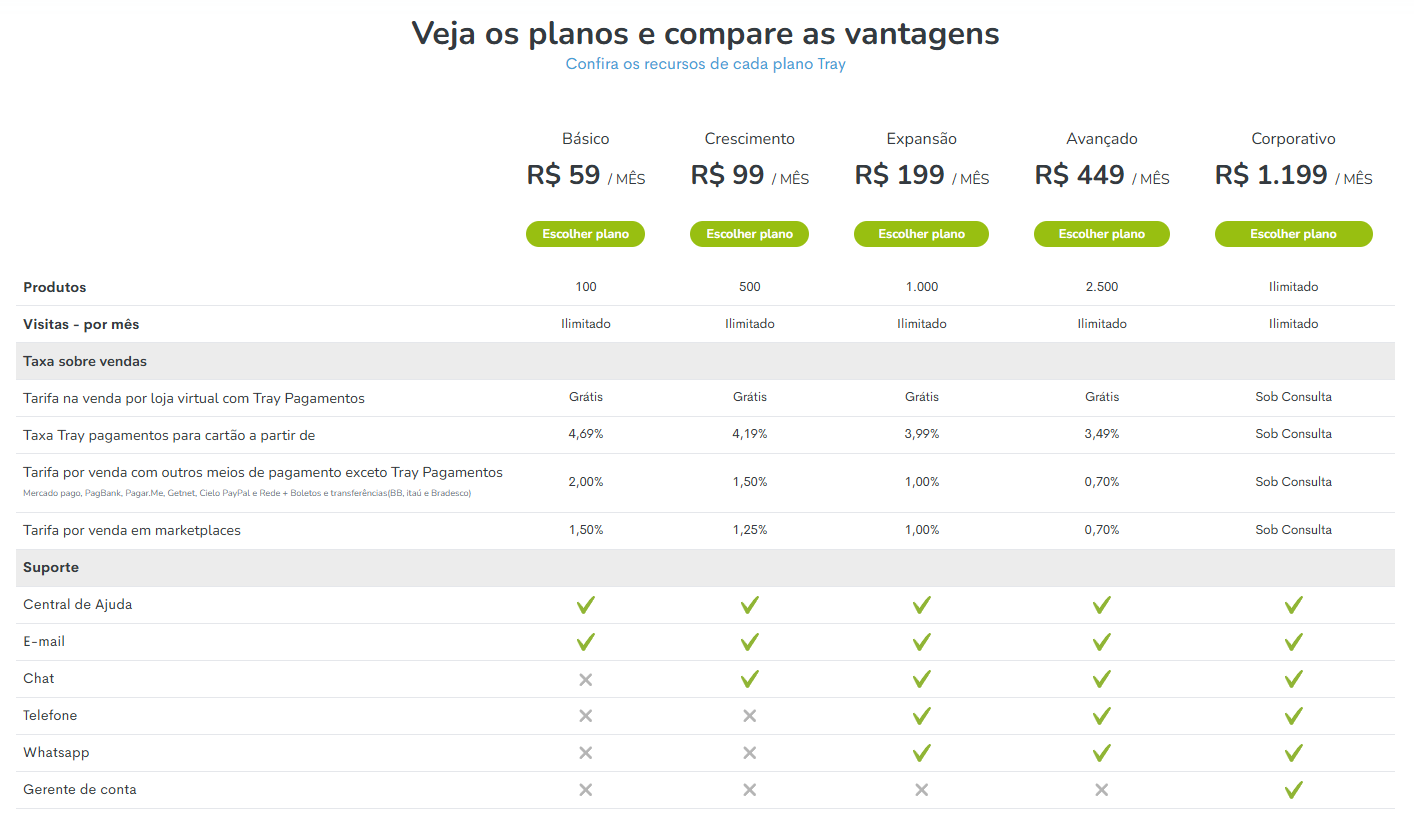
Task: Click the Corporativo plan Whatsapp checkmark icon
Action: click(1294, 753)
